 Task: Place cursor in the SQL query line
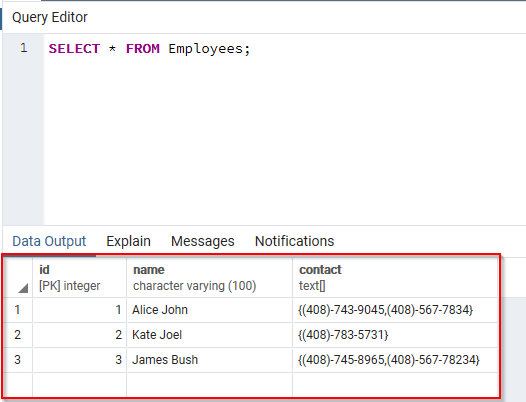150,49
